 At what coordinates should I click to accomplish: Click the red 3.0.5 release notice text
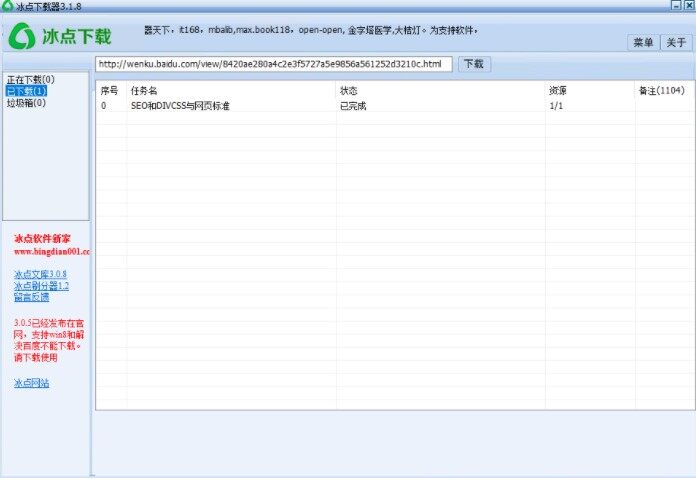pos(48,340)
